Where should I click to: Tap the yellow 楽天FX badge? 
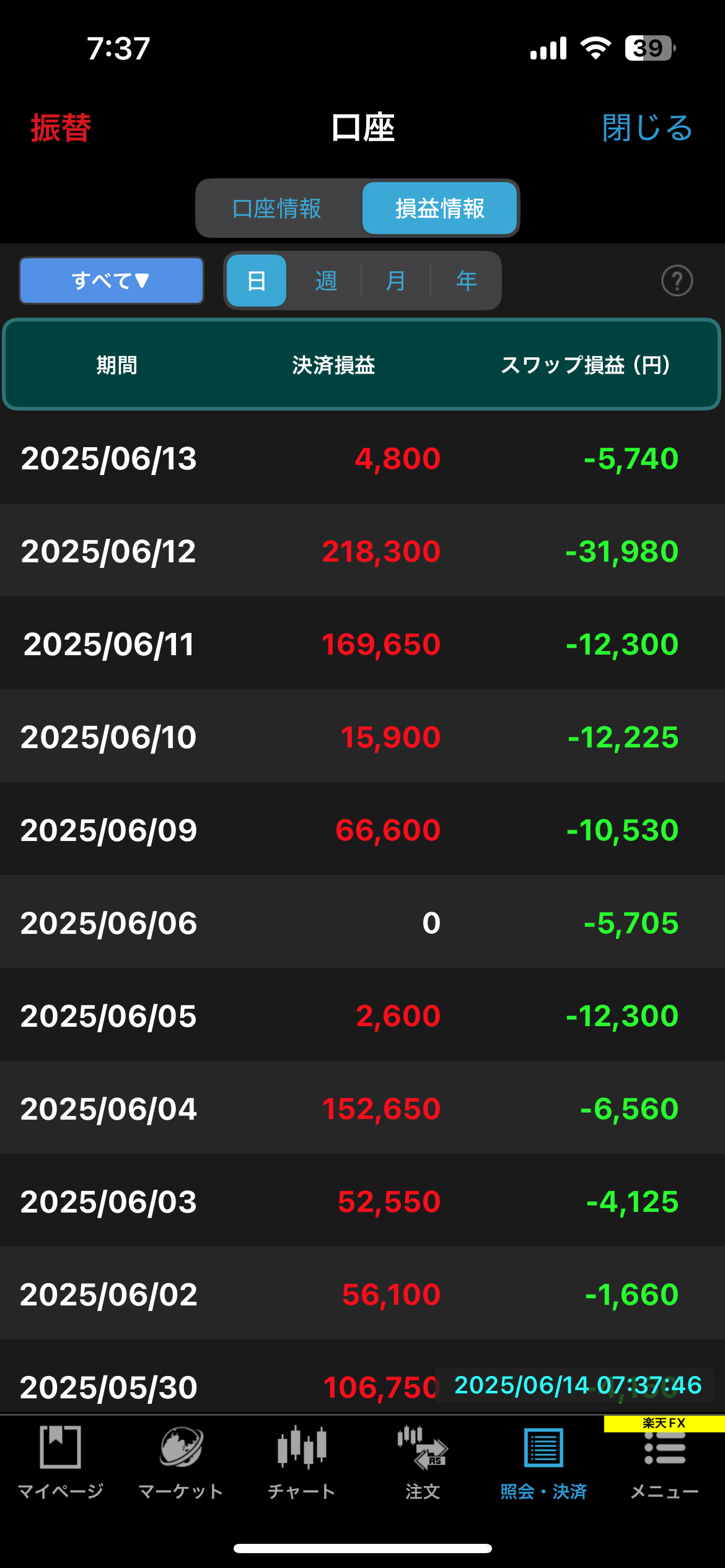(x=664, y=1423)
